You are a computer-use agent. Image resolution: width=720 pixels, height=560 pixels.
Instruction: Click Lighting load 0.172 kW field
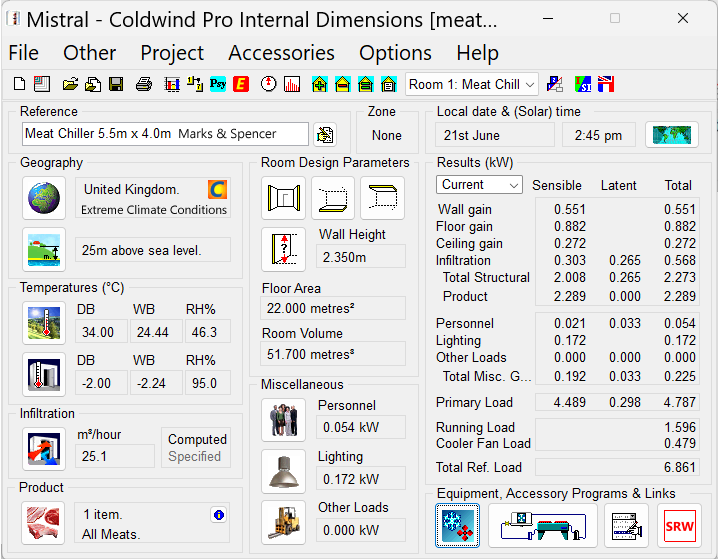click(x=361, y=479)
